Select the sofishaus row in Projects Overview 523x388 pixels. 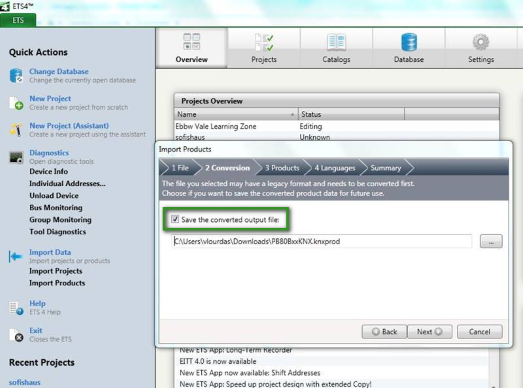(x=337, y=137)
